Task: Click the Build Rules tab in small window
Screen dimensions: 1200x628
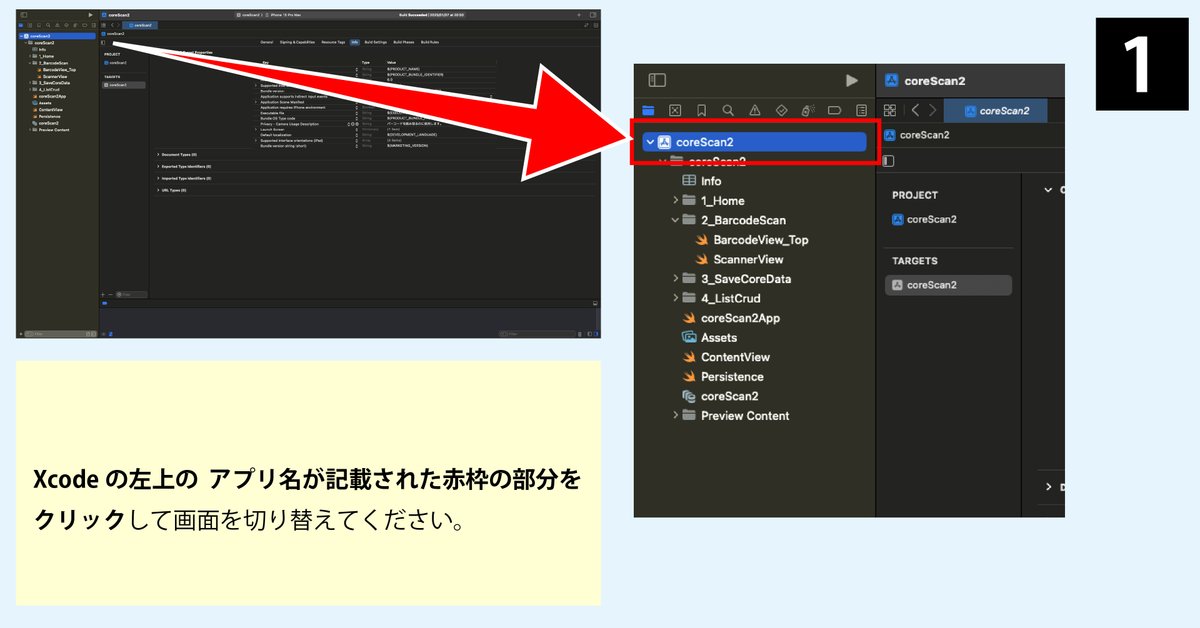Action: [x=431, y=42]
